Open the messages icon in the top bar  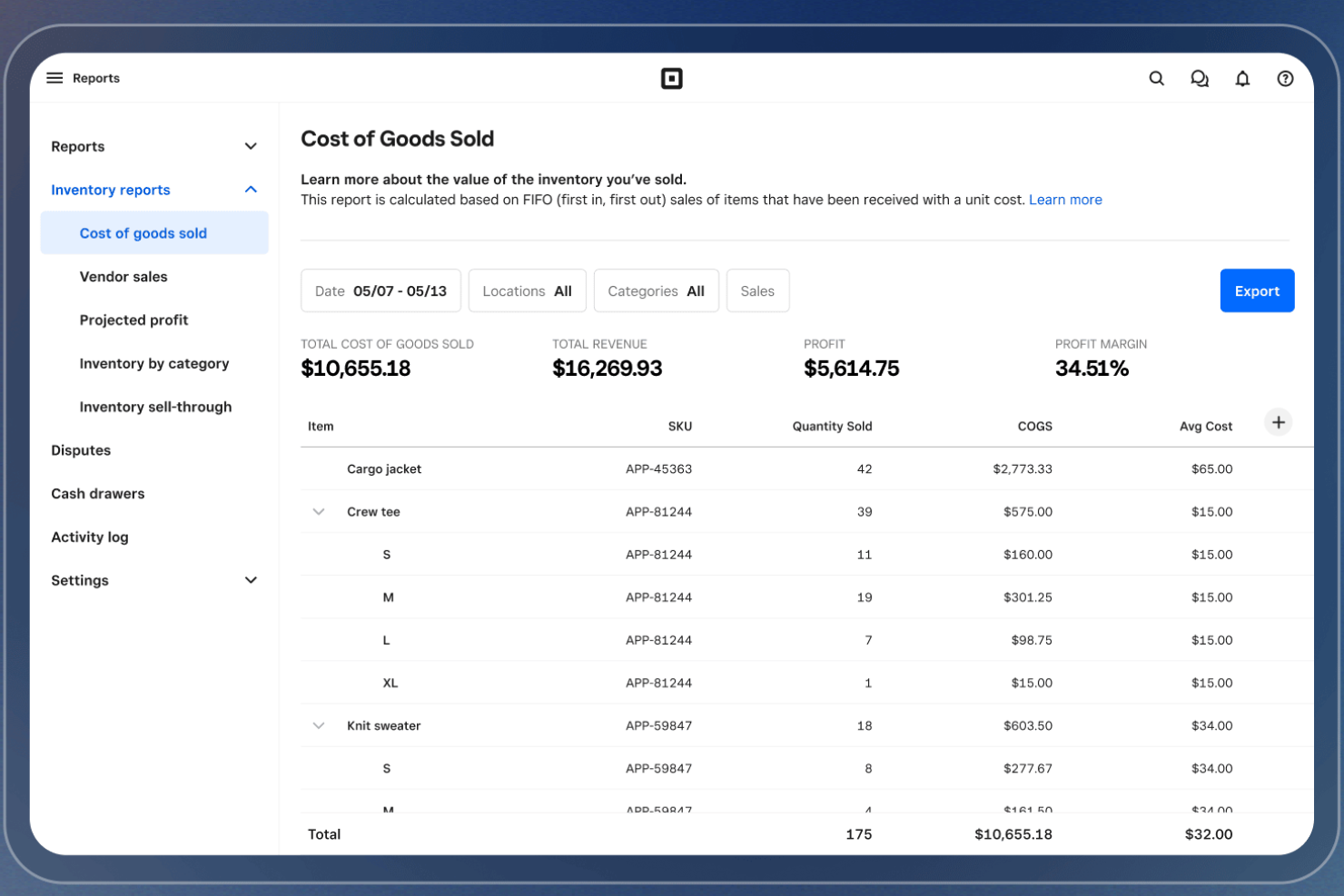pos(1200,78)
